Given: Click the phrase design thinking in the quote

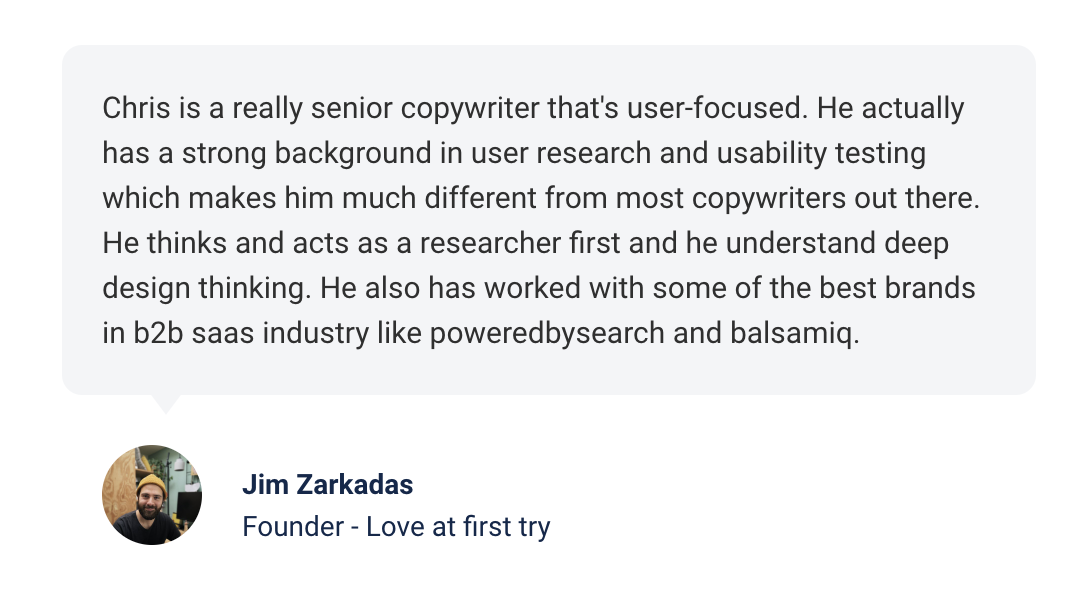Looking at the screenshot, I should coord(204,289).
